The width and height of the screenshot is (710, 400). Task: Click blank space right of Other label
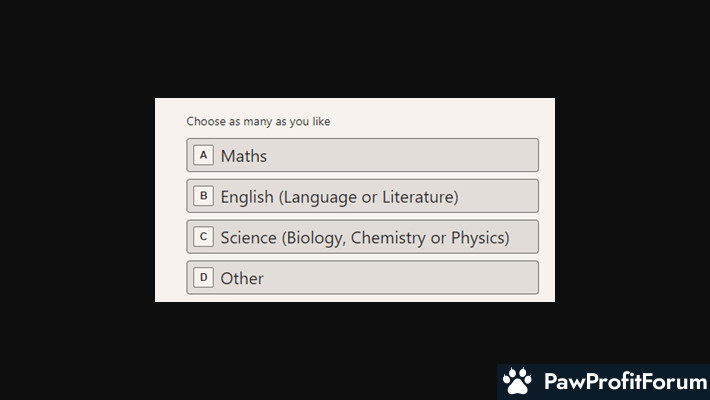(x=401, y=277)
